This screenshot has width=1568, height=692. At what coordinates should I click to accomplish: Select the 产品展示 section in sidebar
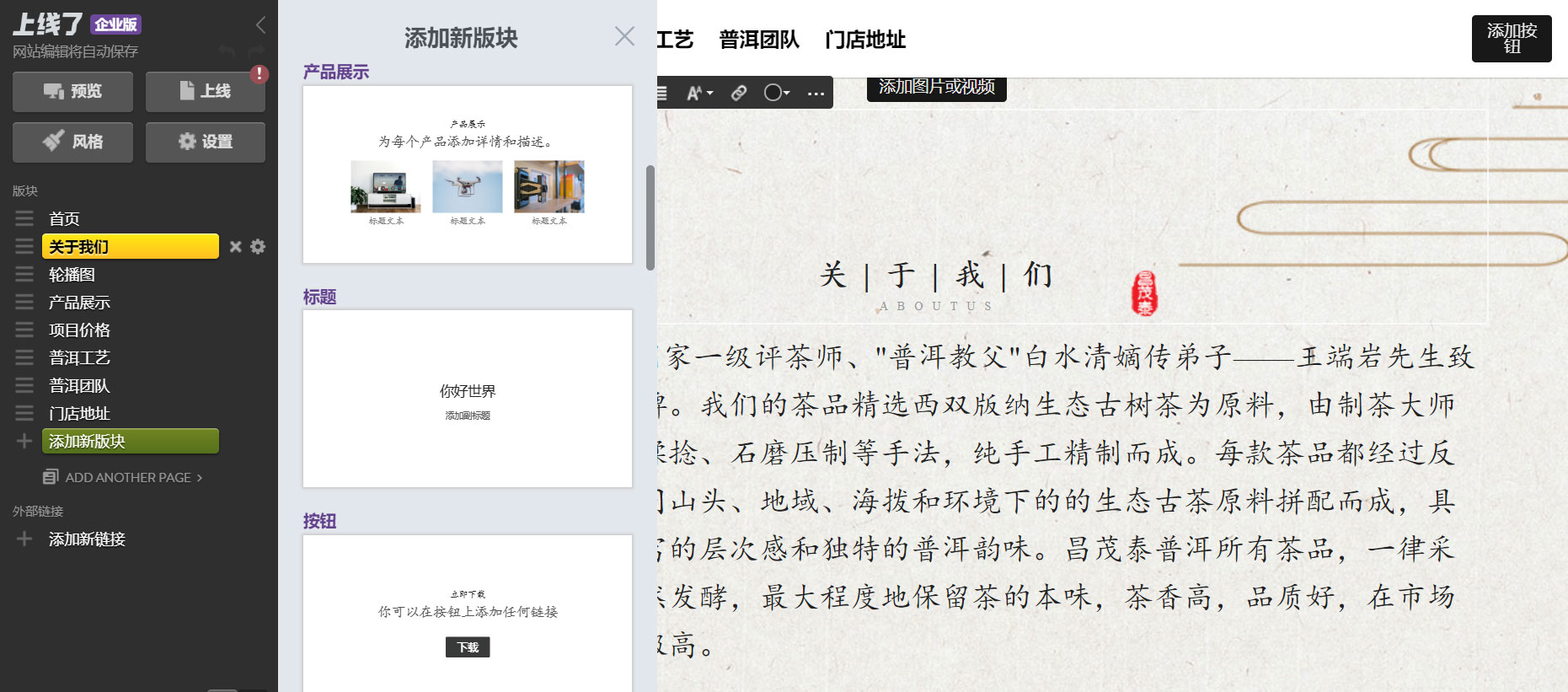coord(79,303)
